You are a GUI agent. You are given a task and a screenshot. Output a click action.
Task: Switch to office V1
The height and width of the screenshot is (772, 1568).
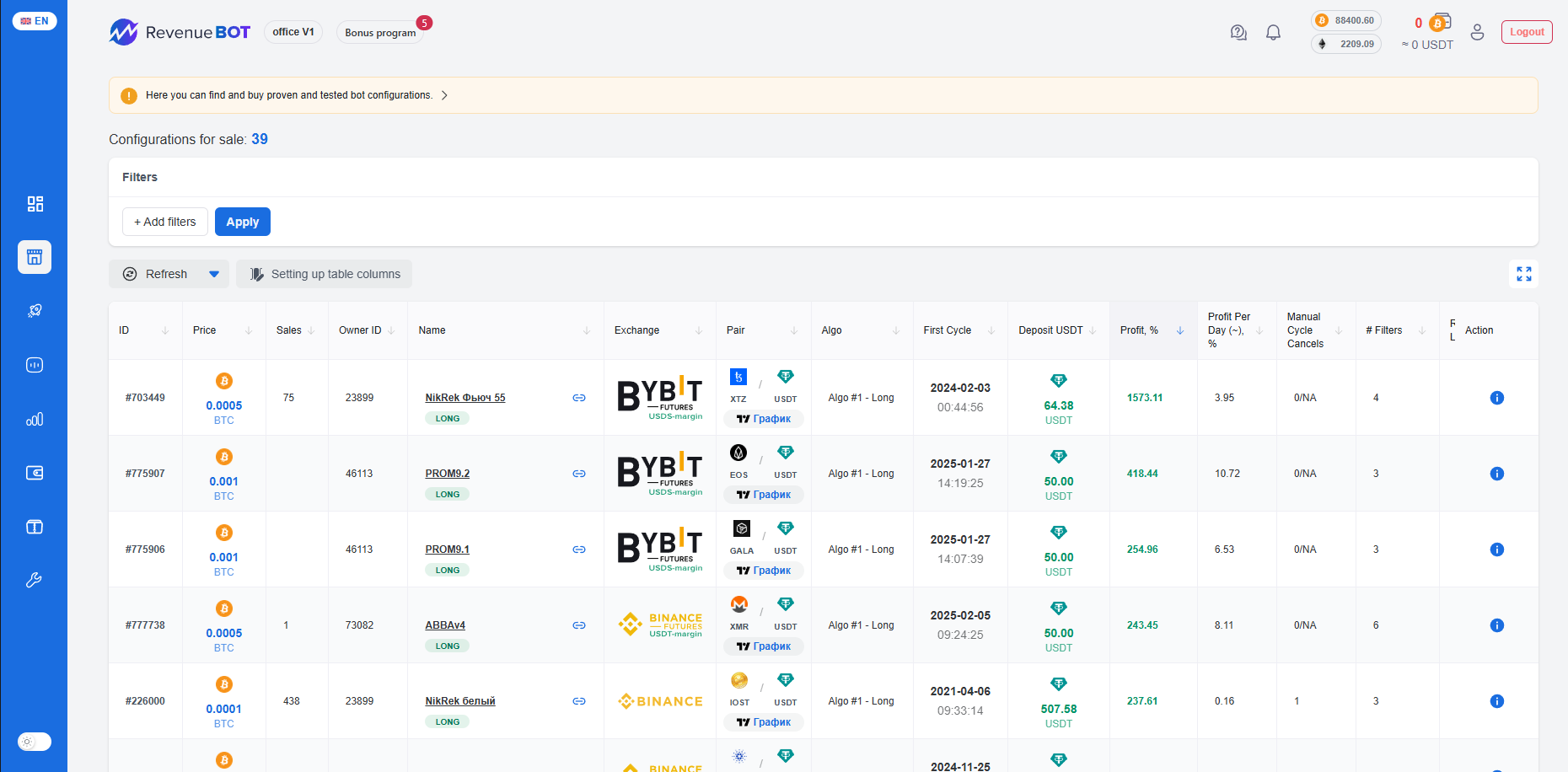click(x=293, y=32)
